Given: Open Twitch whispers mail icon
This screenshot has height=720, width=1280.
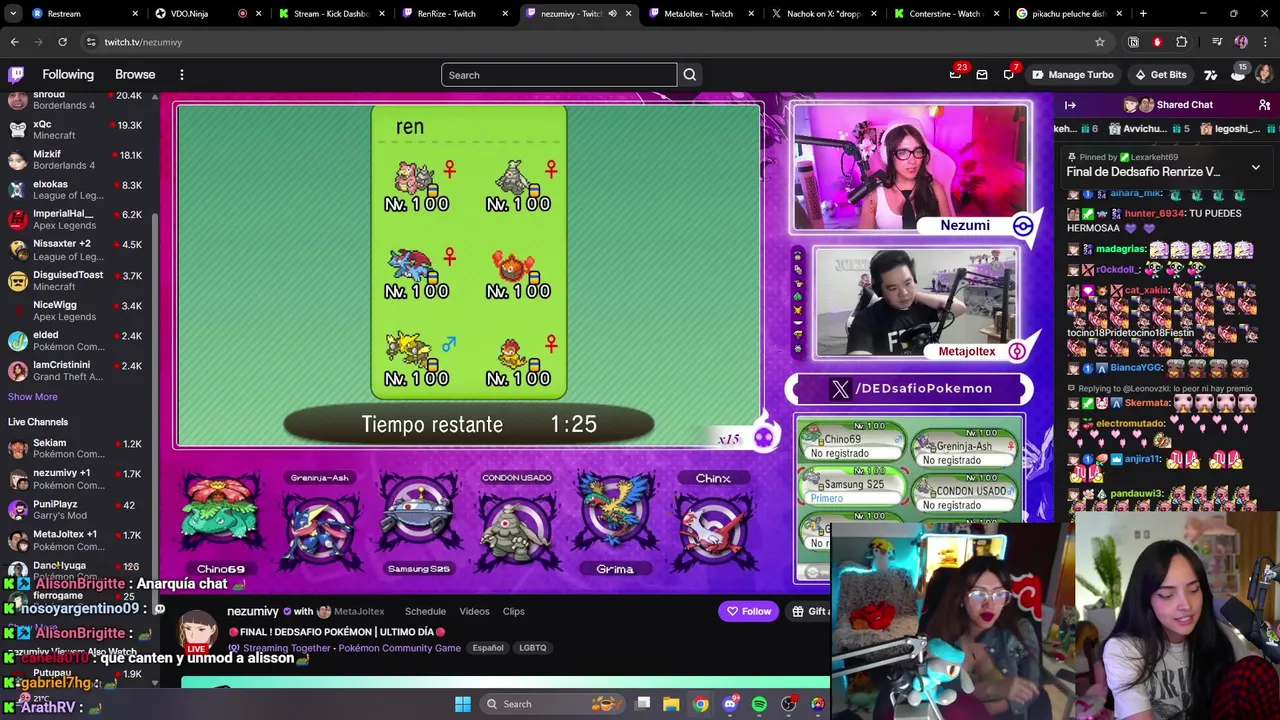Looking at the screenshot, I should point(982,74).
